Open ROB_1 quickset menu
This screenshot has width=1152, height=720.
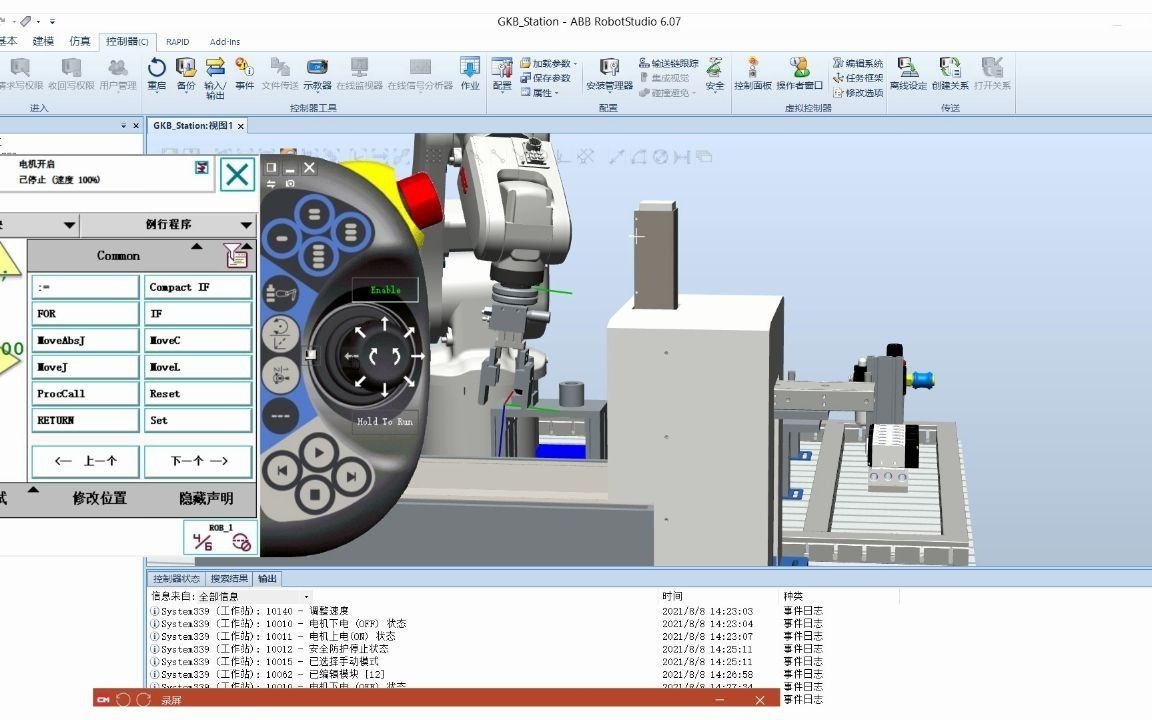(x=220, y=538)
